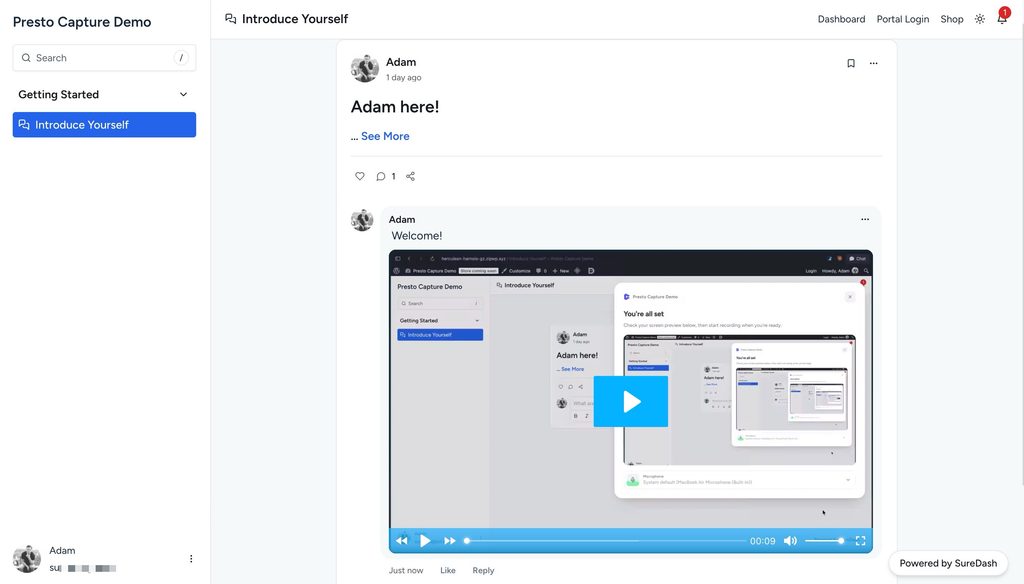Click the search magnifier icon
The height and width of the screenshot is (584, 1024).
click(x=26, y=58)
